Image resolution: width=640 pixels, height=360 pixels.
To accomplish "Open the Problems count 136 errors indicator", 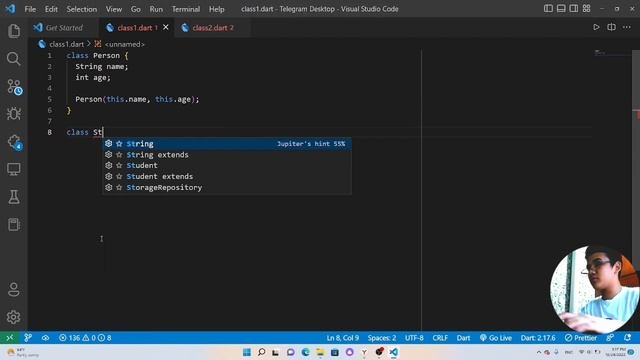I will click(x=85, y=338).
